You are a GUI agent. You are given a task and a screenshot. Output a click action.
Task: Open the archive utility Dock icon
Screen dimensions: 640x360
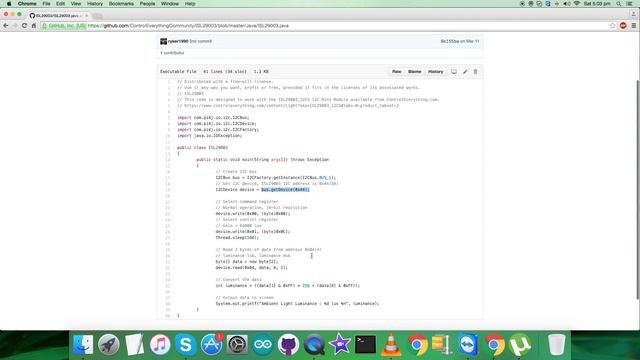click(x=441, y=344)
